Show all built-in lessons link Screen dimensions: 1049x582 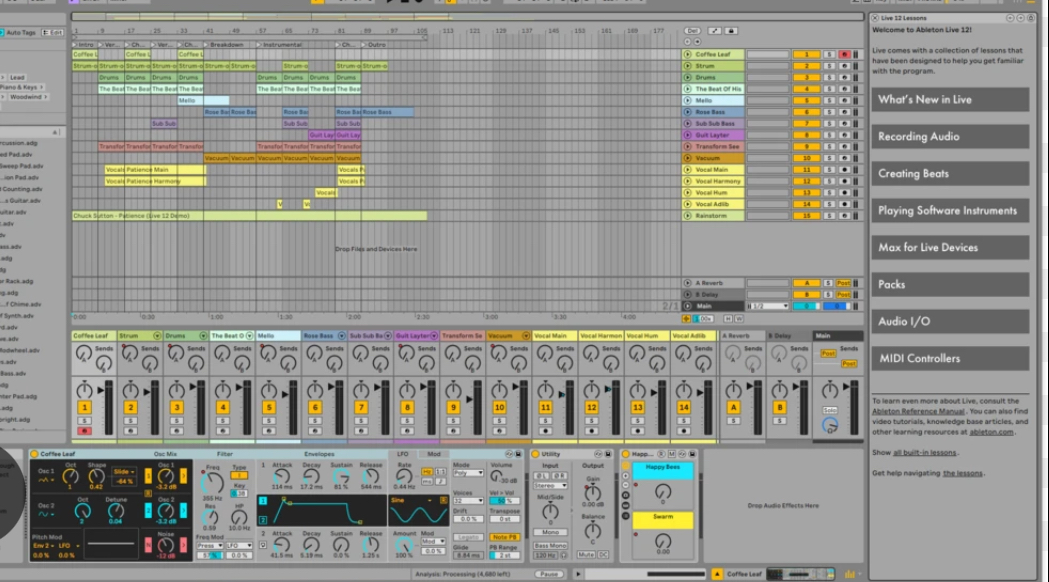tap(925, 453)
